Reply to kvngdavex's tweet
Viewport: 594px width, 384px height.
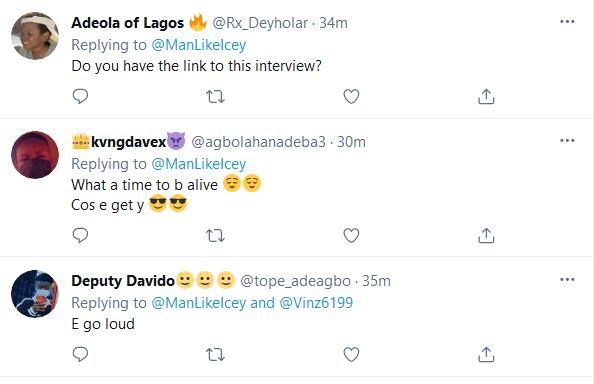pyautogui.click(x=80, y=236)
